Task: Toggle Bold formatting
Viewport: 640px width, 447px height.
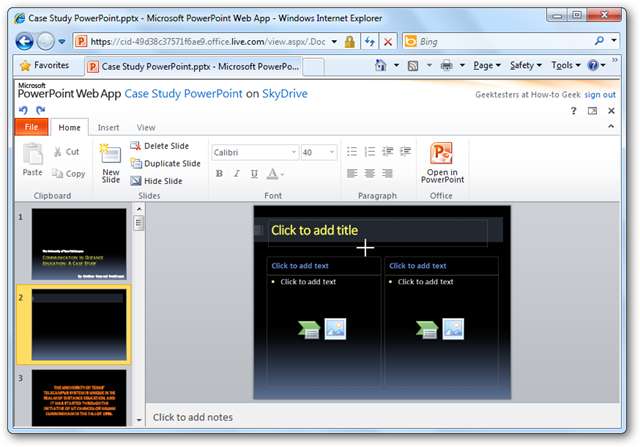Action: click(x=219, y=173)
